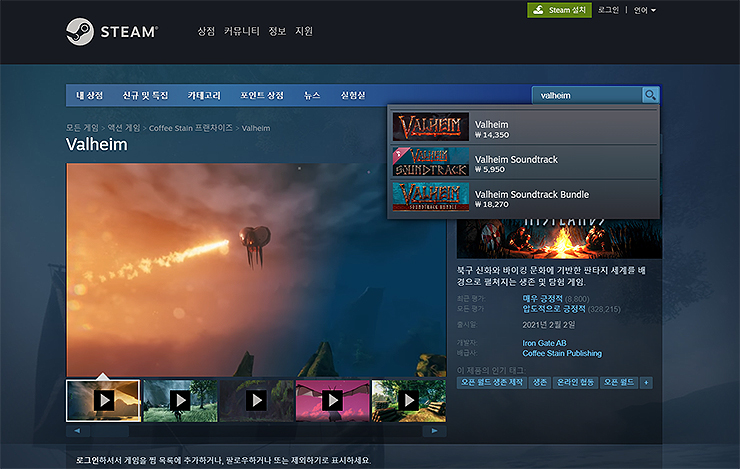Click 모든 게임 breadcrumb link
This screenshot has width=740, height=469.
(x=82, y=128)
